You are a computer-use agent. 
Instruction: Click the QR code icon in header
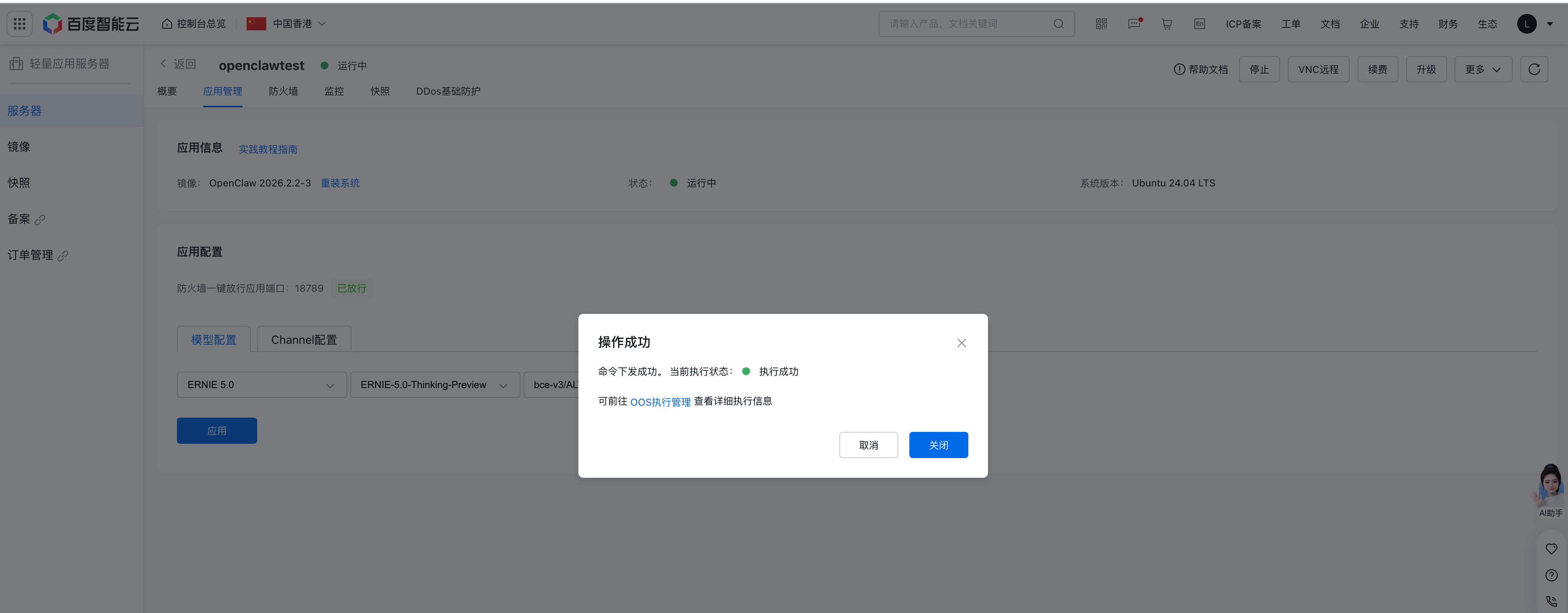1101,24
